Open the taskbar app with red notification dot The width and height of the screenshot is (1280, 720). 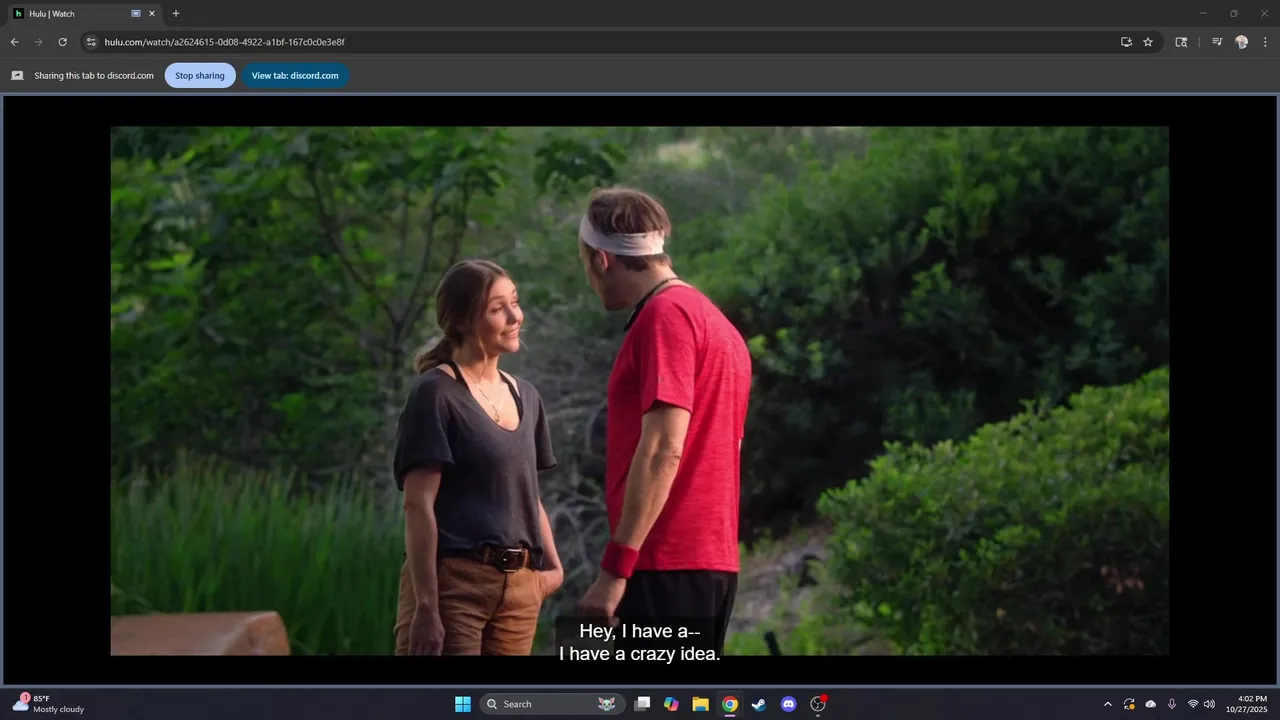818,704
